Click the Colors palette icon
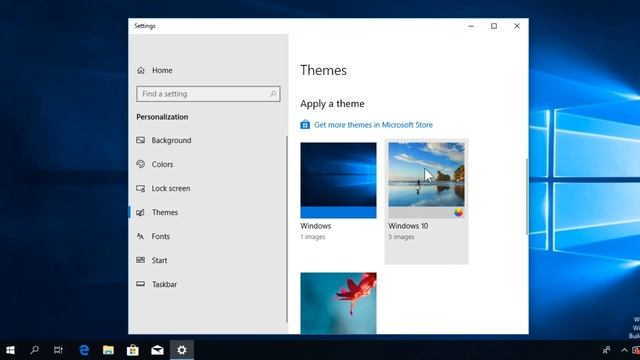 (x=140, y=164)
